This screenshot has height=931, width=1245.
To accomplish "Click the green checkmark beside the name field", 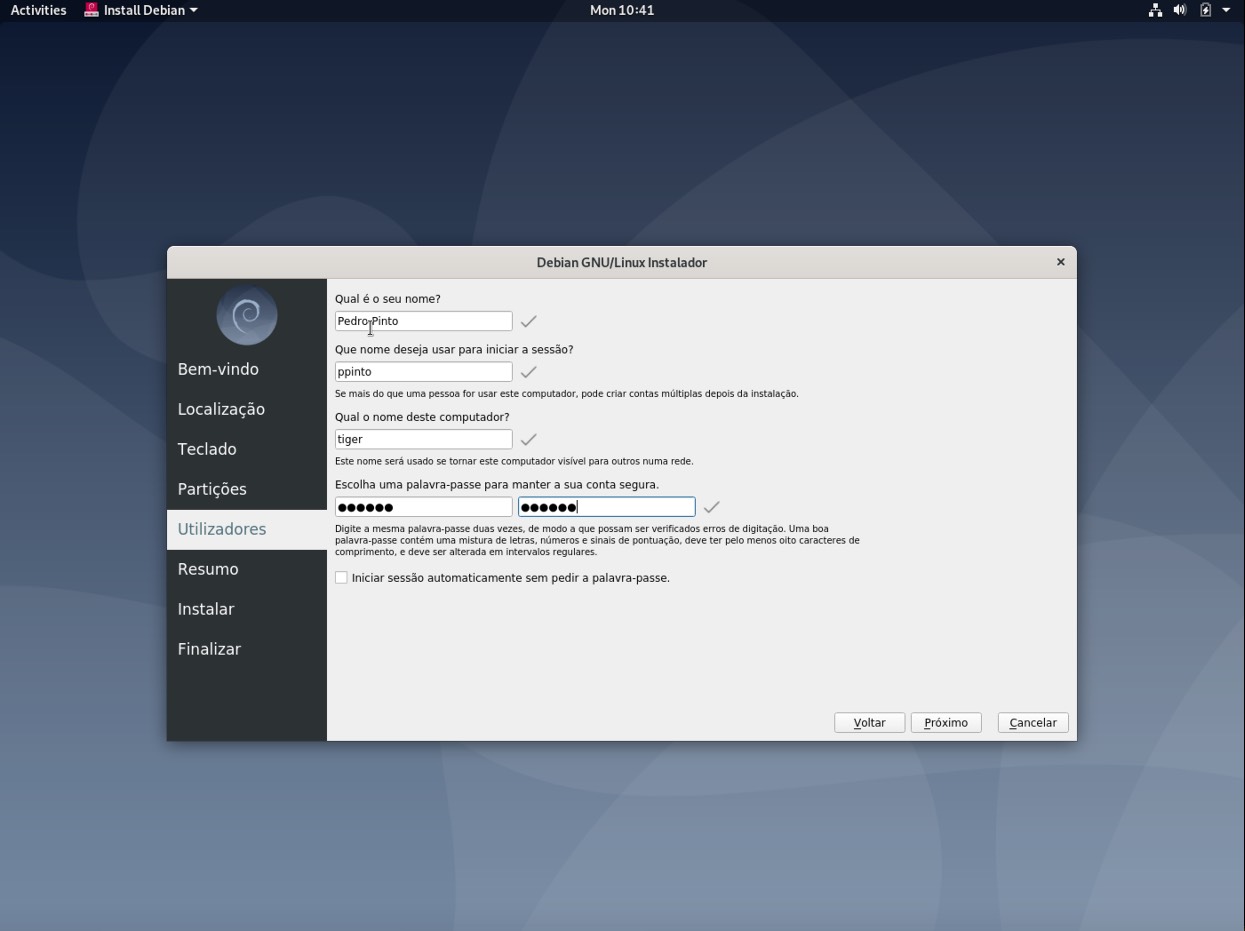I will 528,320.
